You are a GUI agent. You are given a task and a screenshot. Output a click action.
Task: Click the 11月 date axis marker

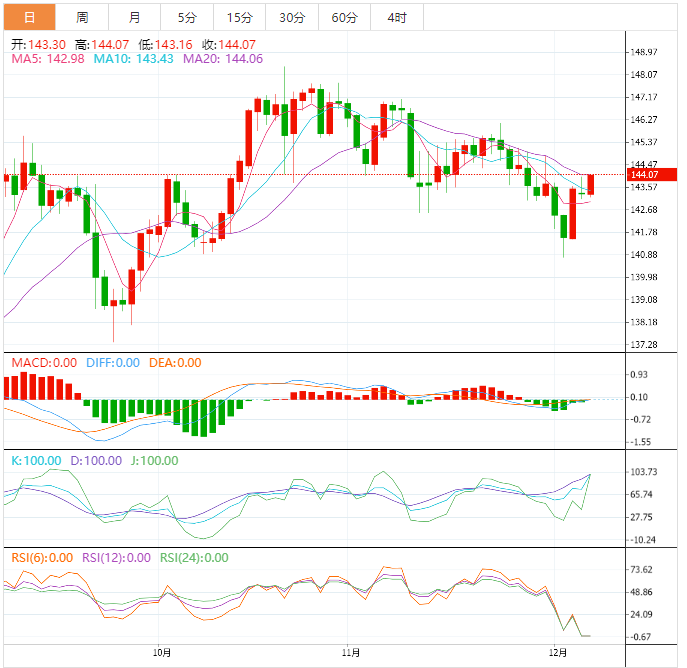(x=350, y=651)
